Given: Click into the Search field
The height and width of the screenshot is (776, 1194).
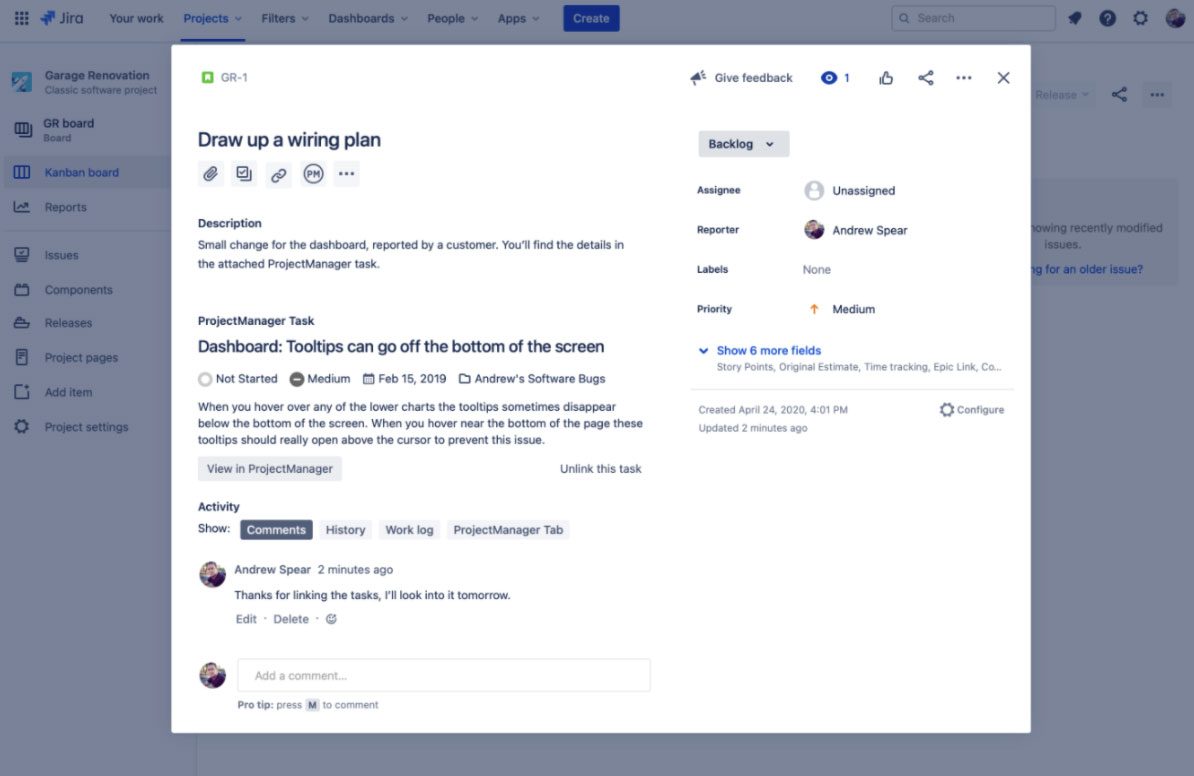Looking at the screenshot, I should pyautogui.click(x=973, y=18).
